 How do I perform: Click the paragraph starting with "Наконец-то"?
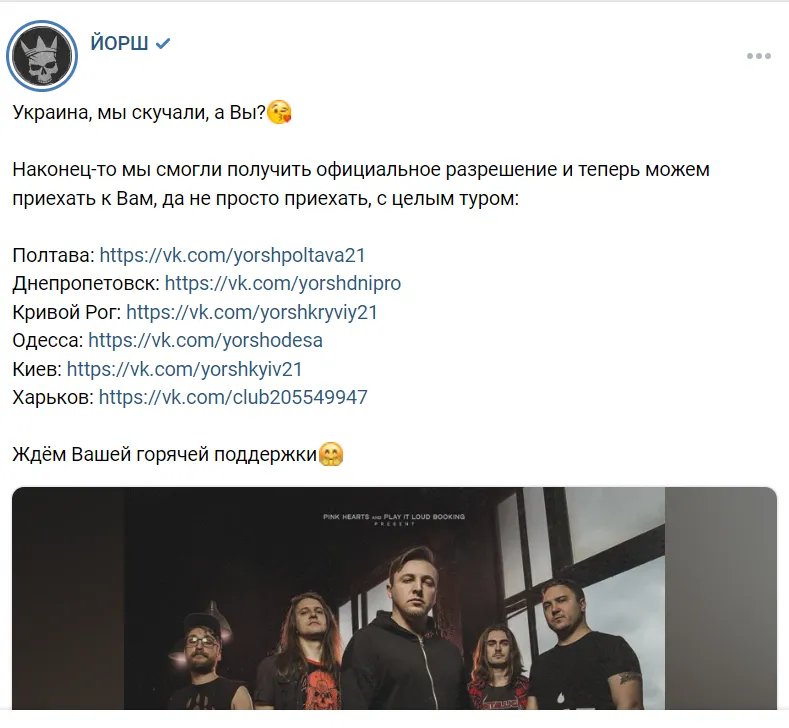(x=360, y=184)
